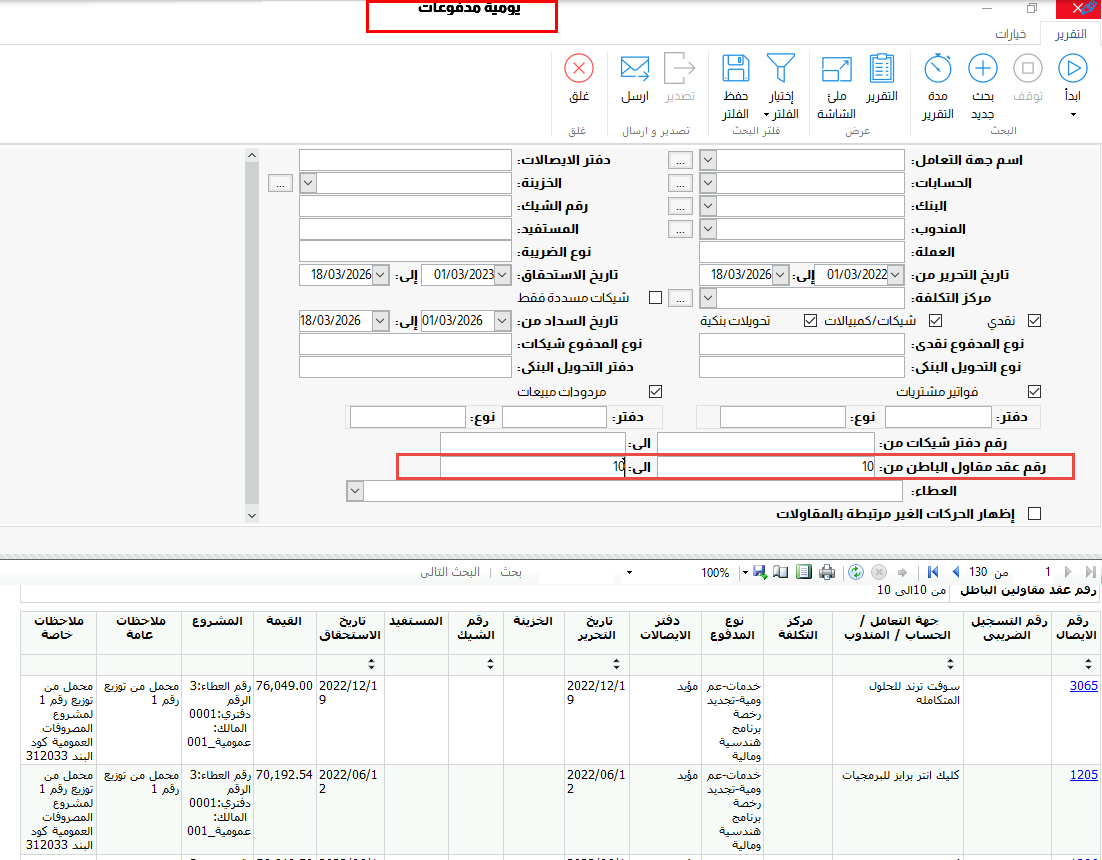Click the printer icon in report toolbar
1102x860 pixels.
point(827,572)
